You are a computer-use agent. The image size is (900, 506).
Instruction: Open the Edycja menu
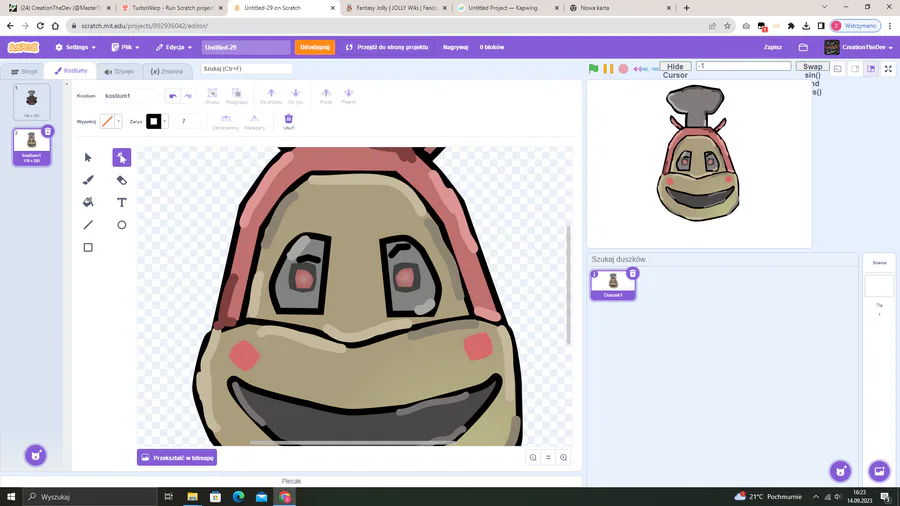click(x=173, y=47)
